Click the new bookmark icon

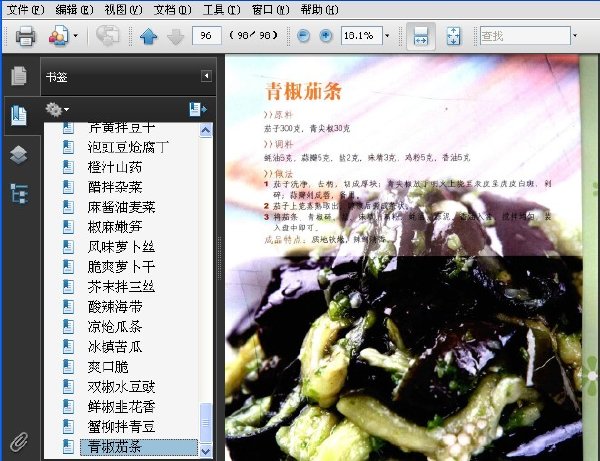(198, 109)
